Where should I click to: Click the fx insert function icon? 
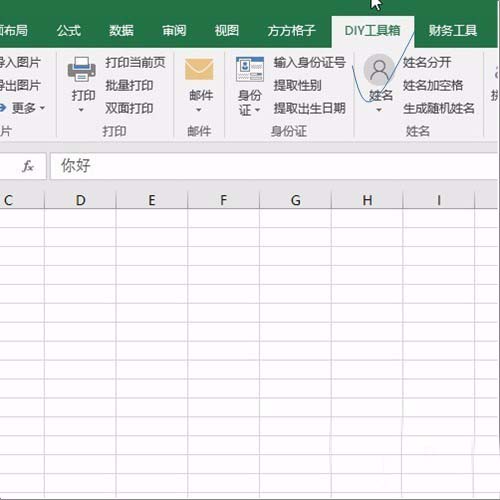tap(28, 166)
